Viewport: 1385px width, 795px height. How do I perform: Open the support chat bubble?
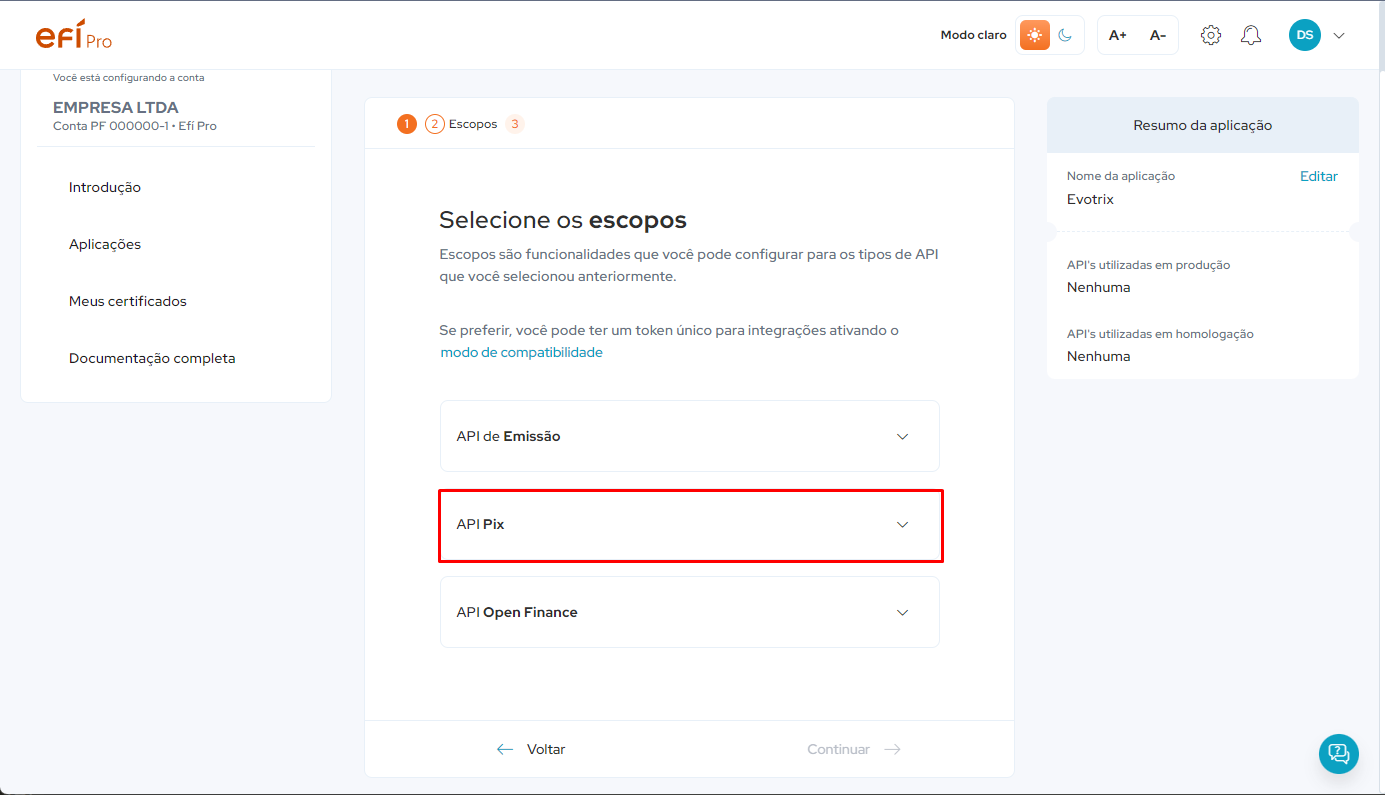(x=1338, y=753)
